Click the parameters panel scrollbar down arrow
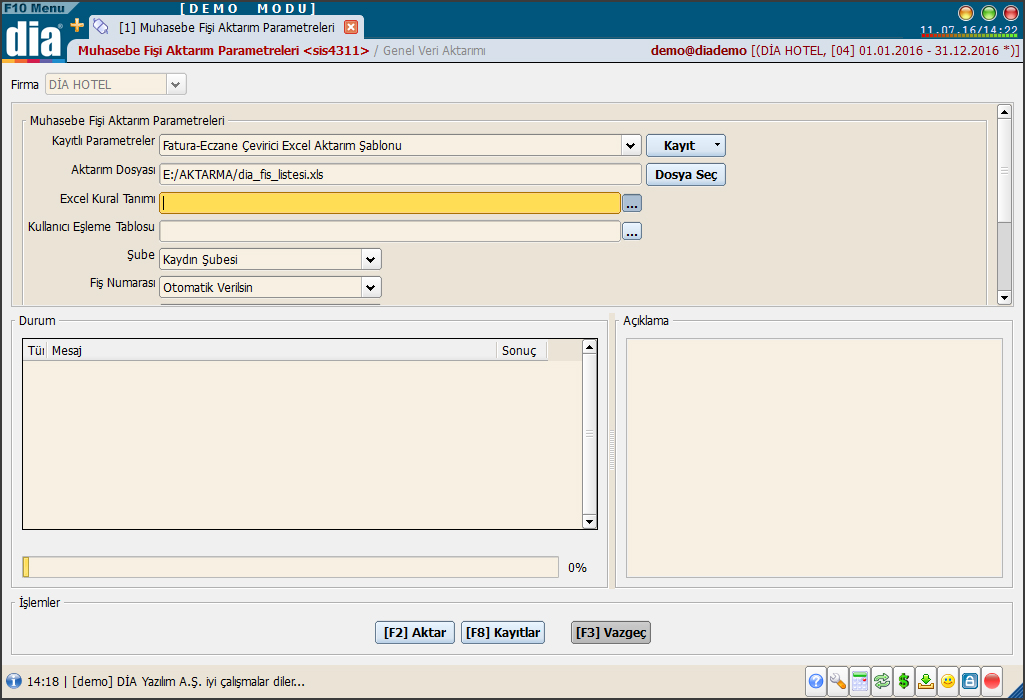The width and height of the screenshot is (1025, 700). pos(1005,298)
